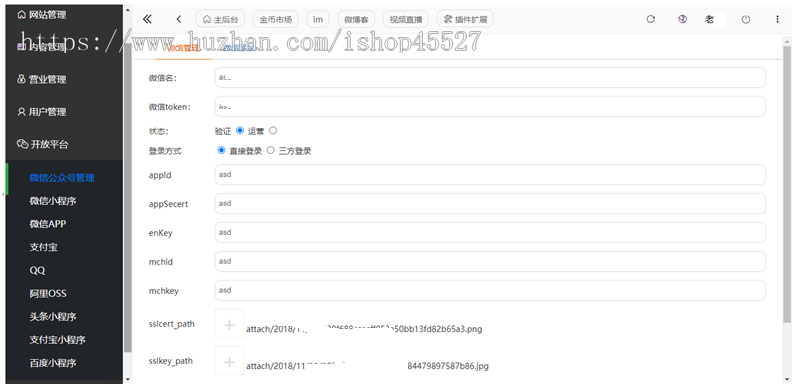Image resolution: width=794 pixels, height=386 pixels.
Task: Open 阿里OSS in the sidebar
Action: [48, 294]
